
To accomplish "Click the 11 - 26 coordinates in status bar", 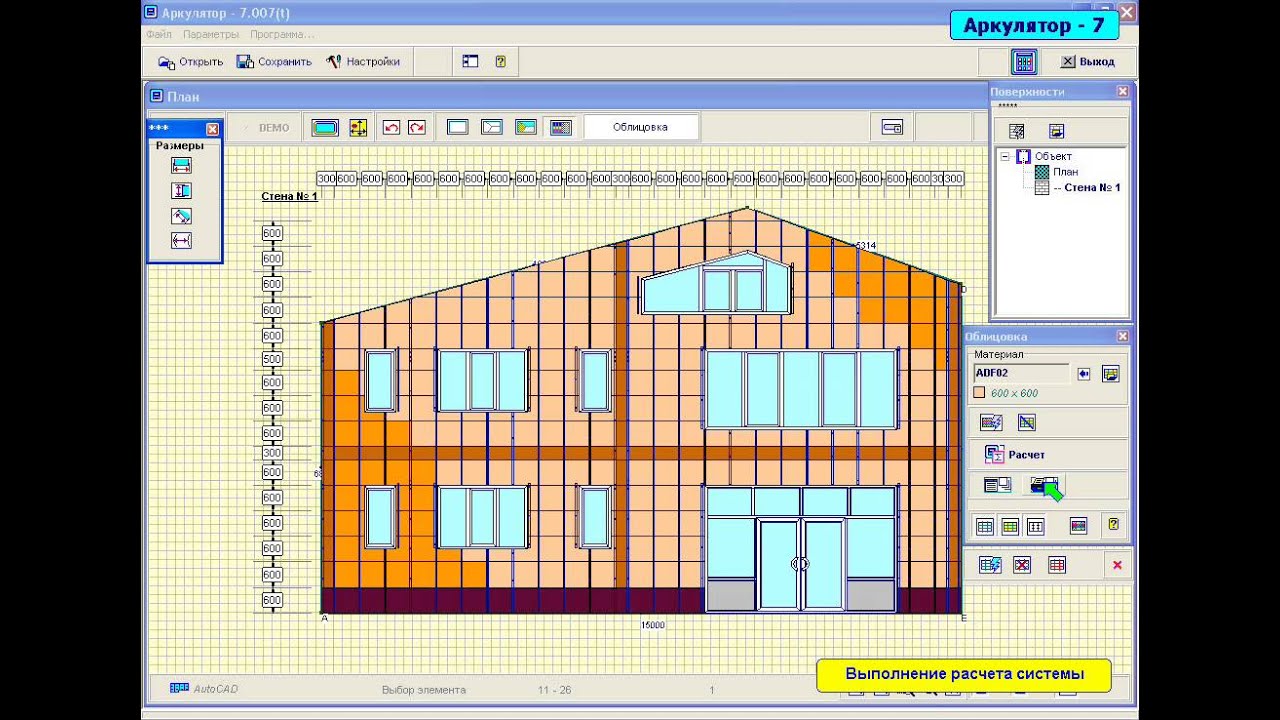I will point(554,690).
